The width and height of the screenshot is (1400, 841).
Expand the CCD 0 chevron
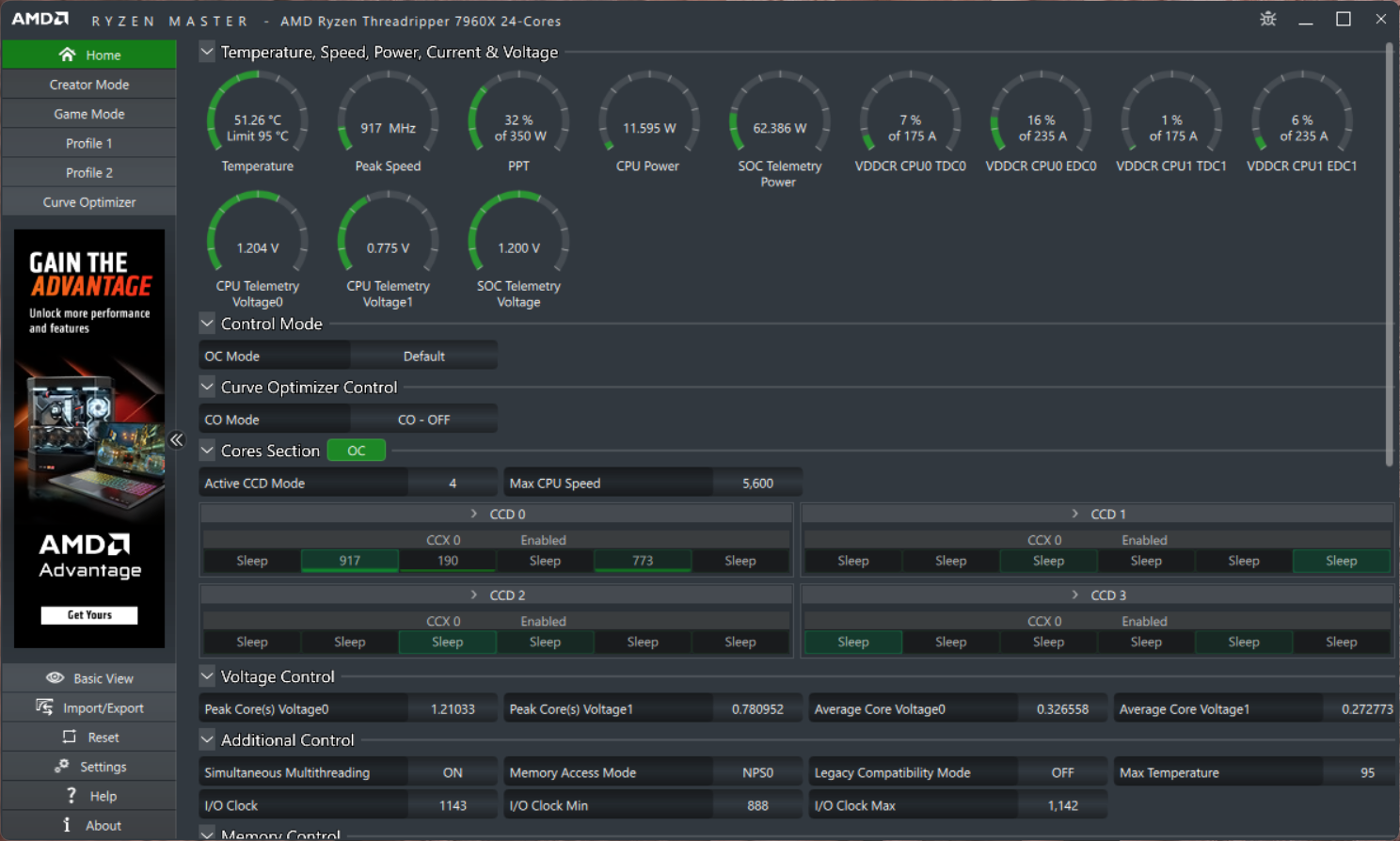[x=474, y=514]
